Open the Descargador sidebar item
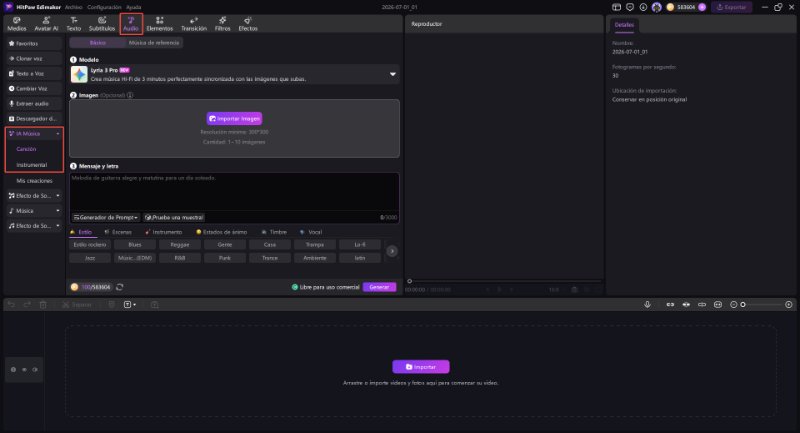Image resolution: width=800 pixels, height=433 pixels. 34,119
